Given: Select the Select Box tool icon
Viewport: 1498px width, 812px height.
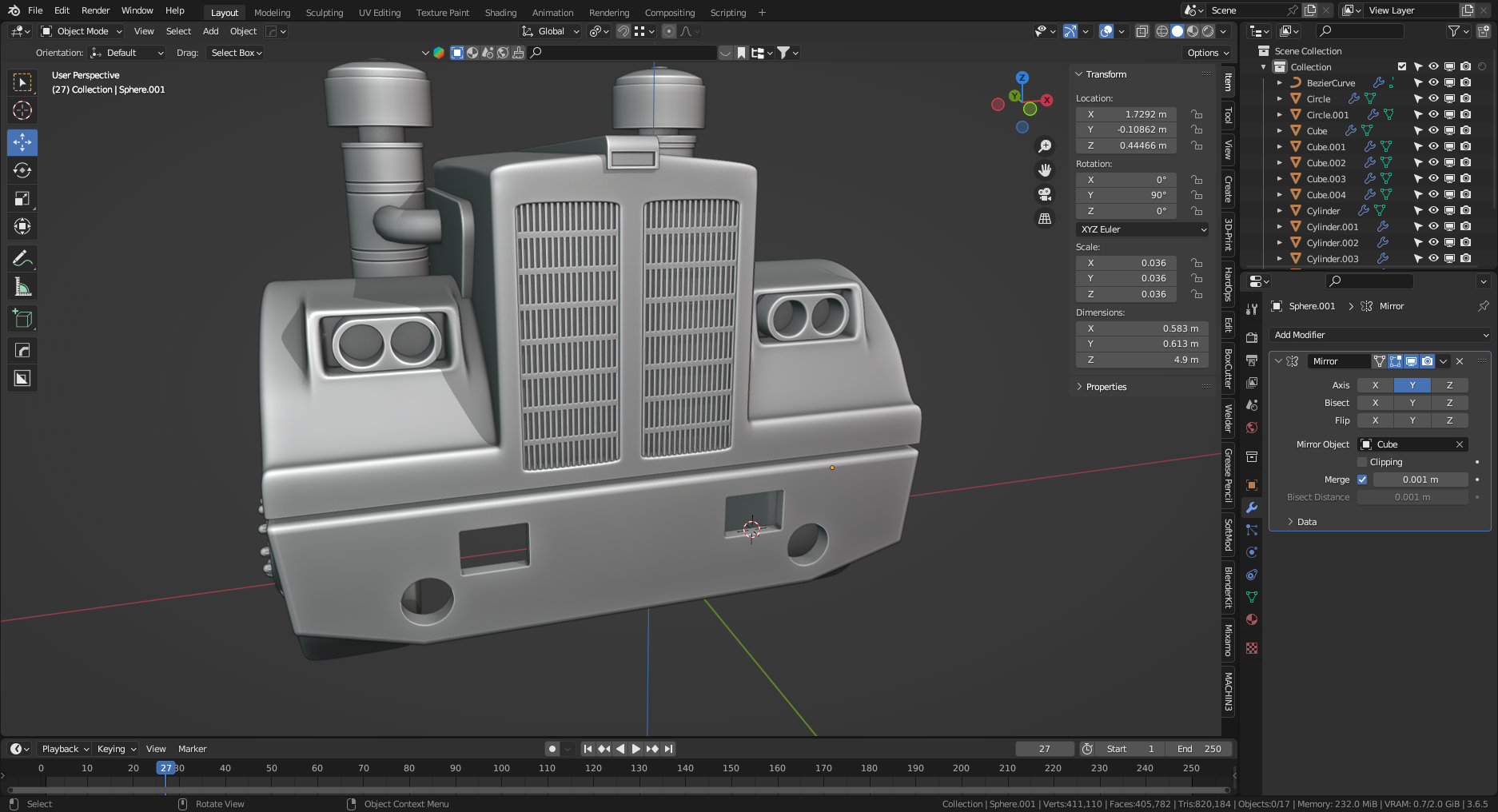Looking at the screenshot, I should point(22,82).
